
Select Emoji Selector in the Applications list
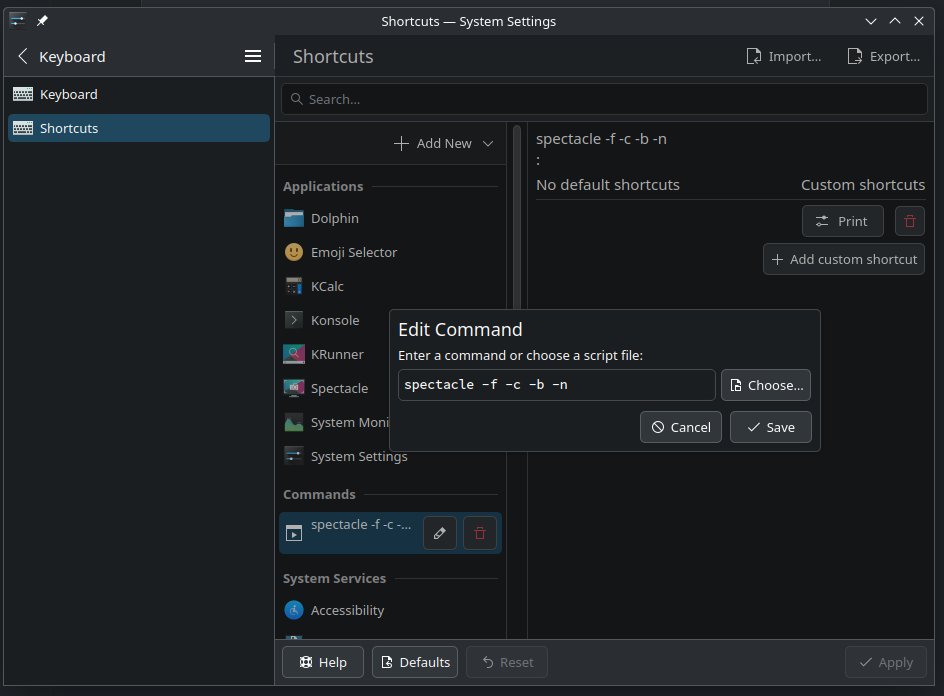tap(391, 252)
